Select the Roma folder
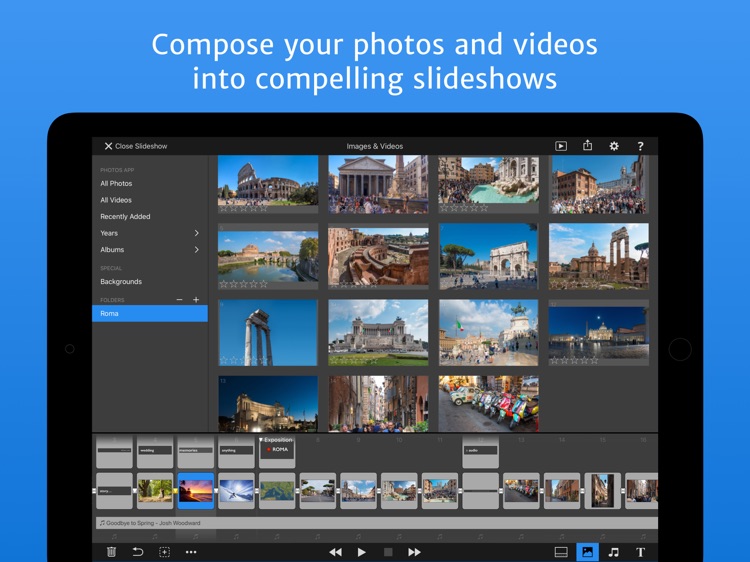The width and height of the screenshot is (750, 562). click(x=150, y=313)
